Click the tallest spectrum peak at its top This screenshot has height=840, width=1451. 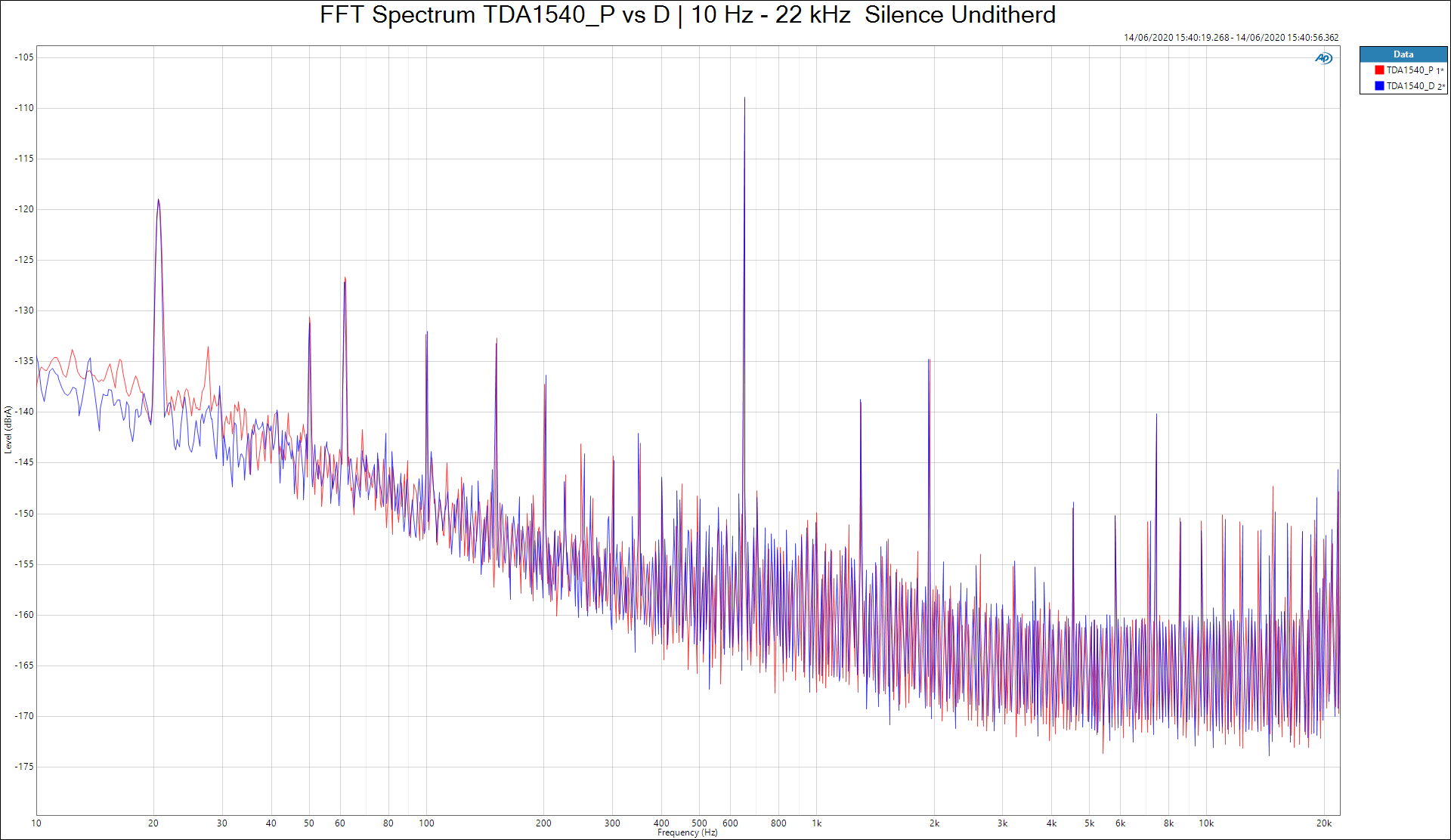coord(744,98)
